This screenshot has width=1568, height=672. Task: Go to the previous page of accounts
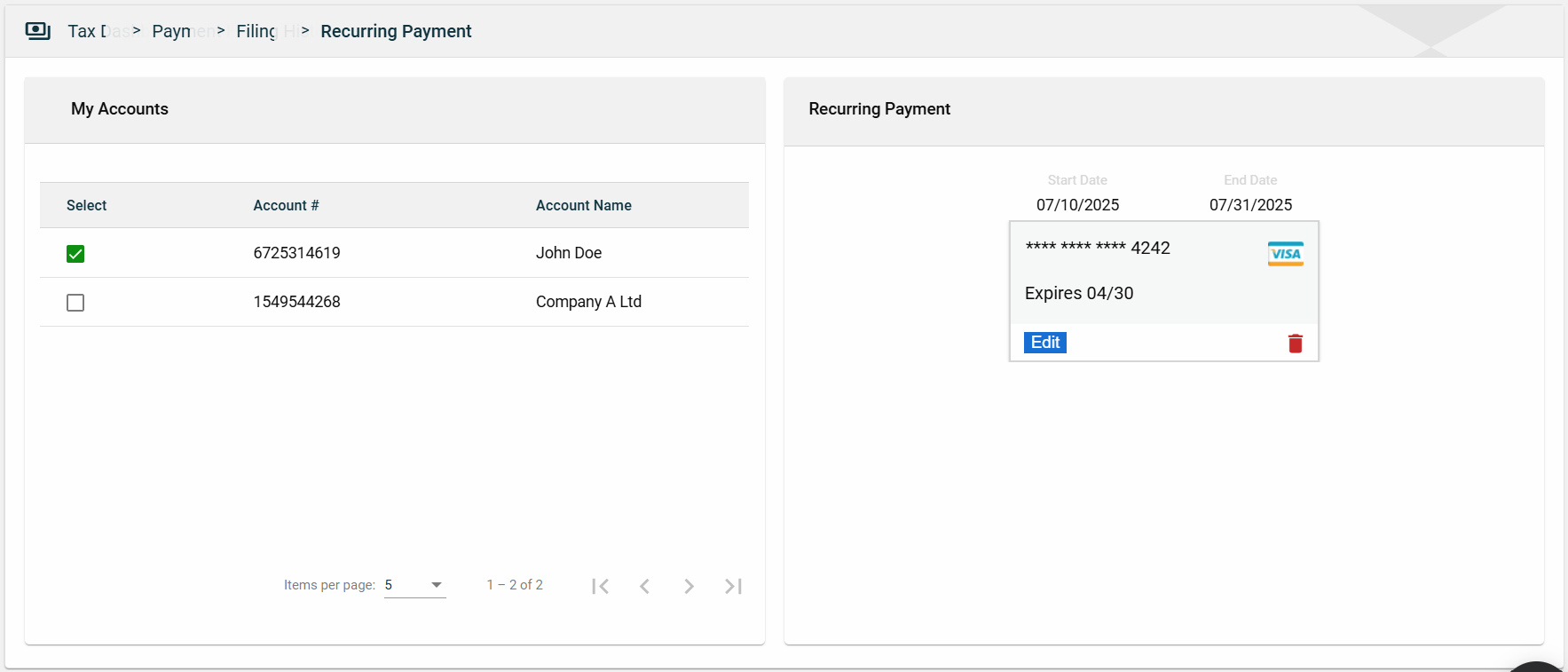point(645,586)
